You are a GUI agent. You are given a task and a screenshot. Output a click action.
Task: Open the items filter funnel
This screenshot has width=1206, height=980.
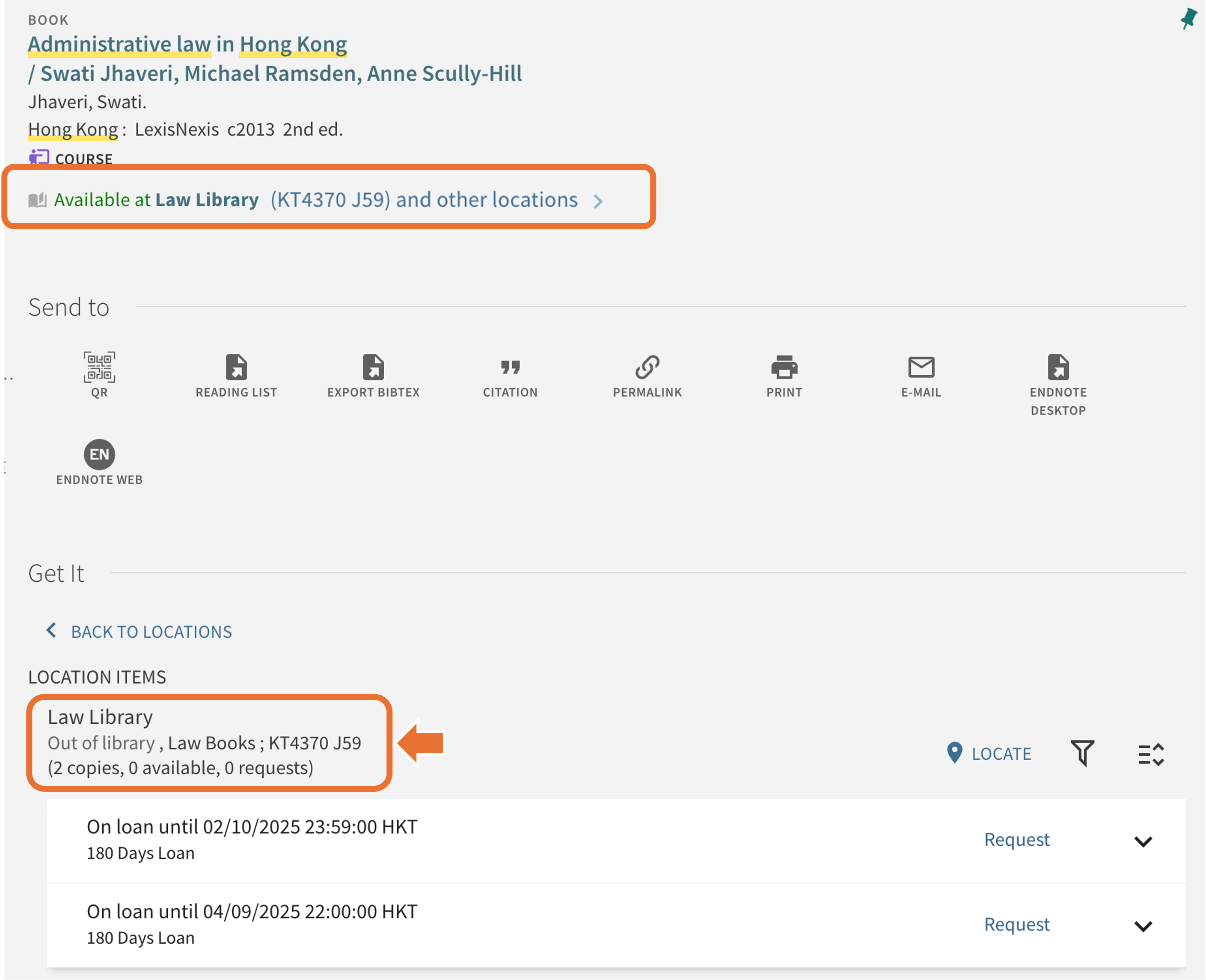(x=1082, y=753)
